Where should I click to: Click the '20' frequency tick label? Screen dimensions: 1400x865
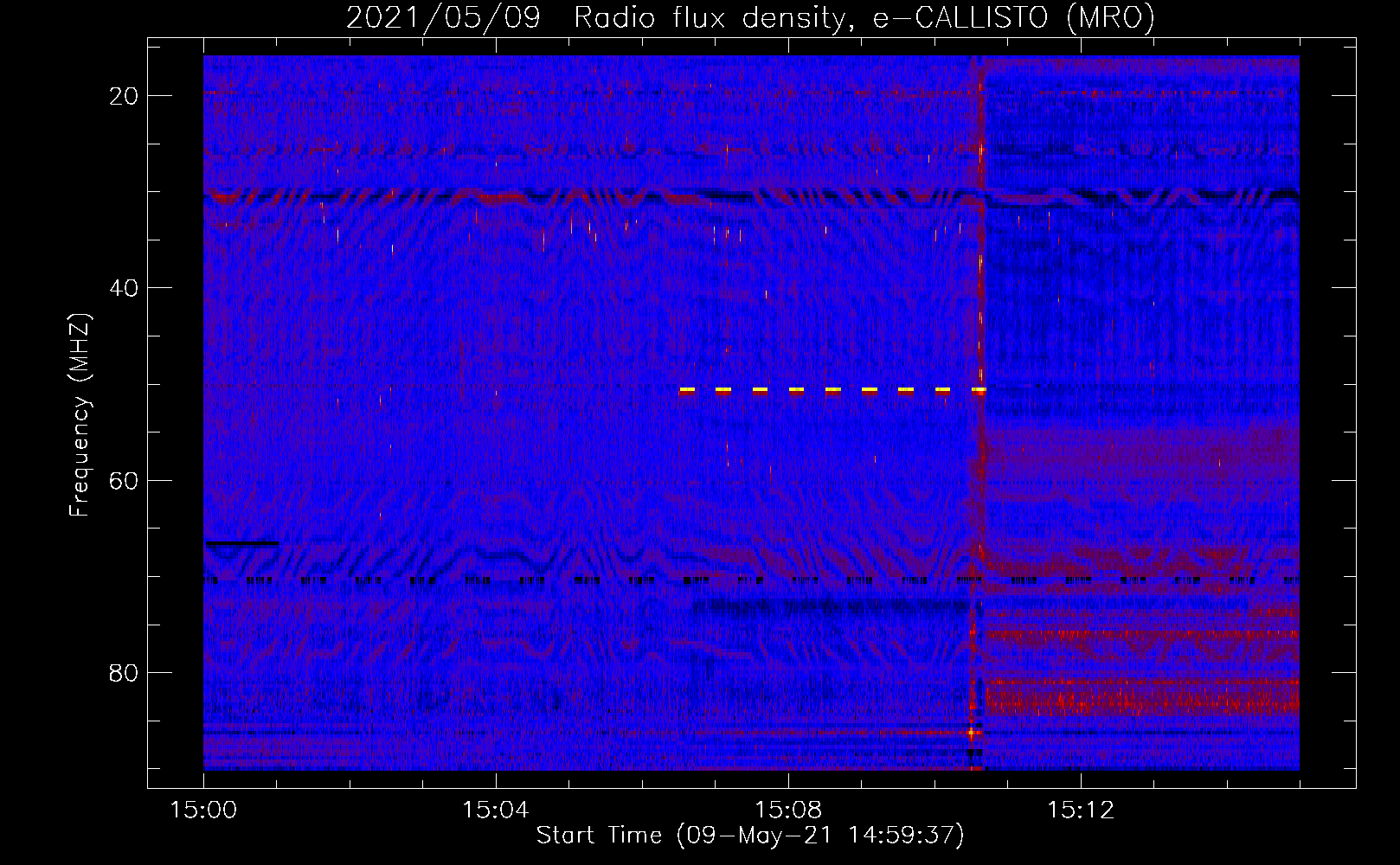[125, 96]
